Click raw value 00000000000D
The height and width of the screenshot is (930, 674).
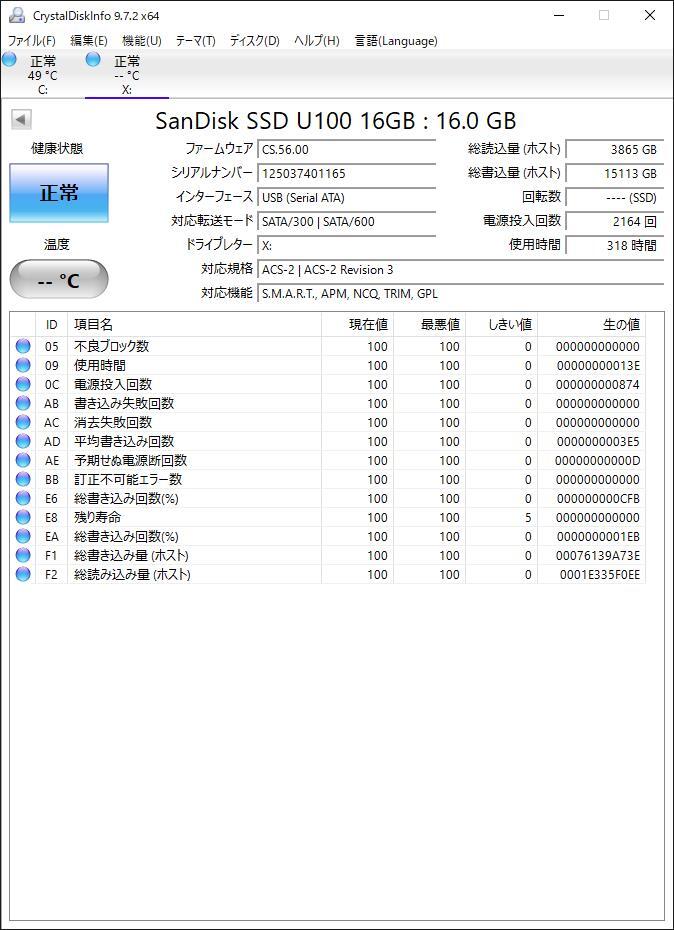(x=597, y=460)
